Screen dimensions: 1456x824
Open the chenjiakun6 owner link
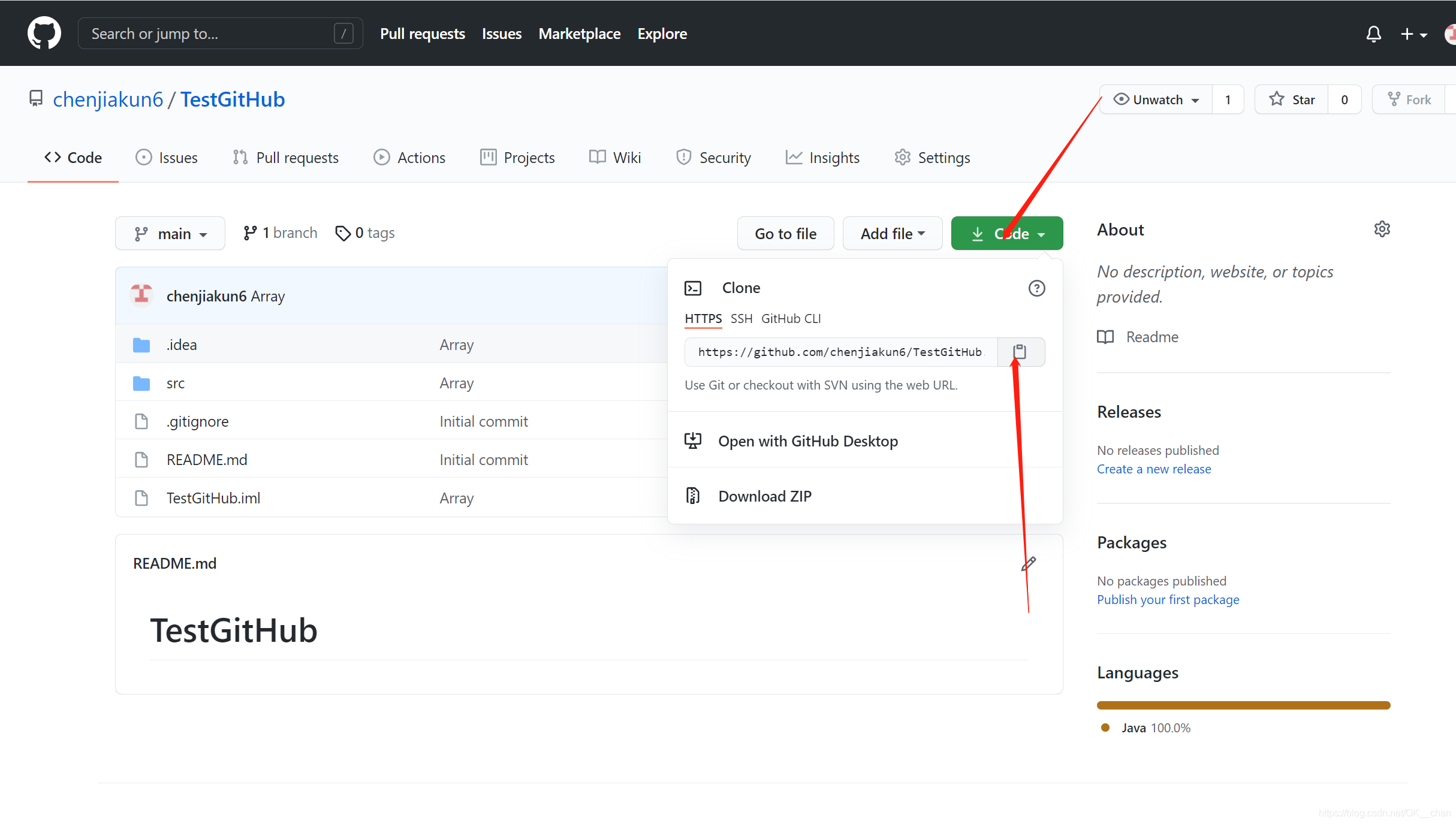point(108,99)
